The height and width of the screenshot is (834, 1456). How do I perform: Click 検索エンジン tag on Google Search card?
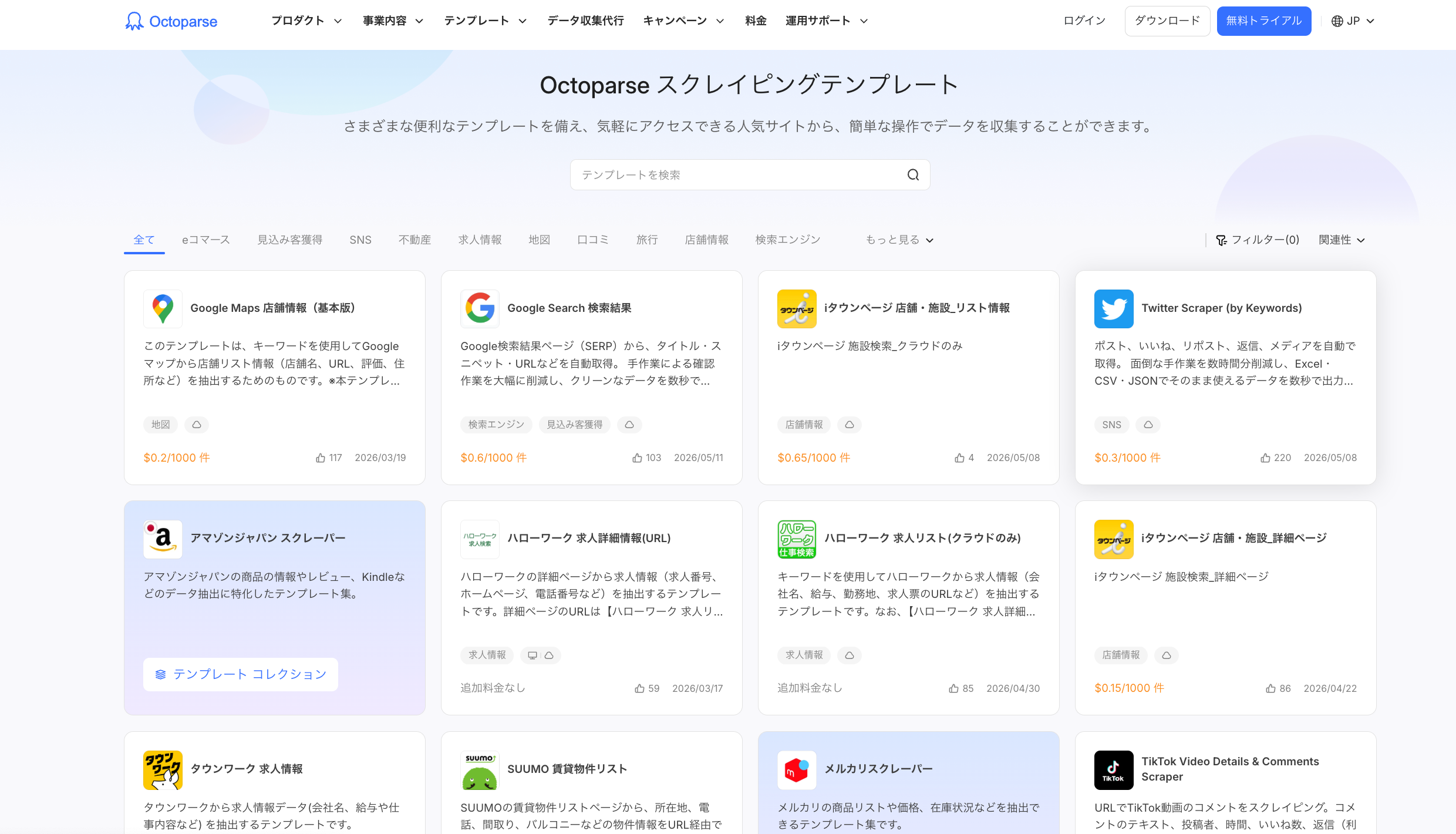coord(496,425)
